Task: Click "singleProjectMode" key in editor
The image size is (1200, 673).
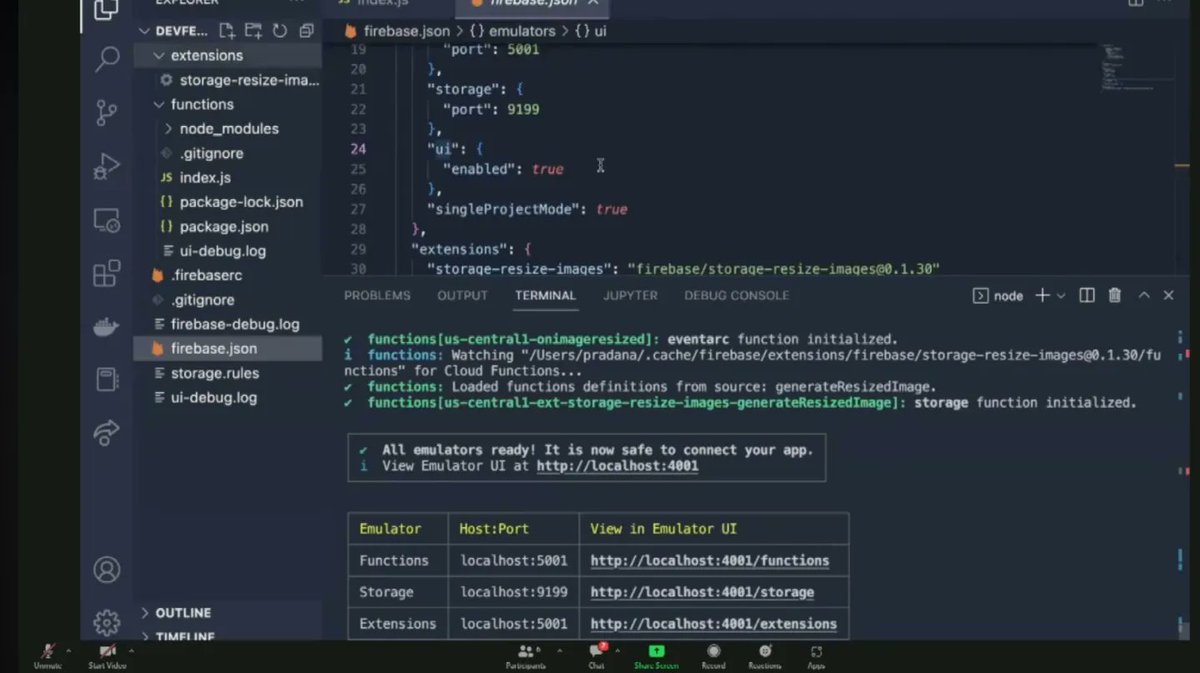Action: click(x=507, y=209)
